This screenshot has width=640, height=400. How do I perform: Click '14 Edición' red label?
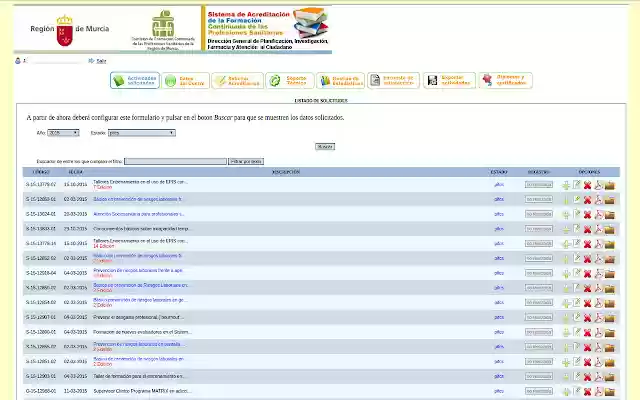point(102,246)
